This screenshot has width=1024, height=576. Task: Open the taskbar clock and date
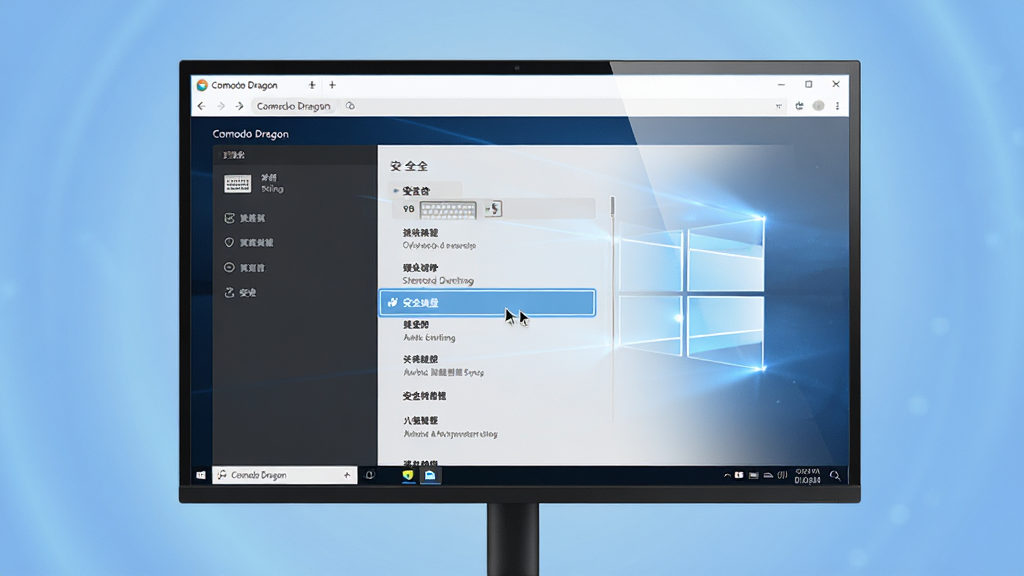tap(807, 475)
